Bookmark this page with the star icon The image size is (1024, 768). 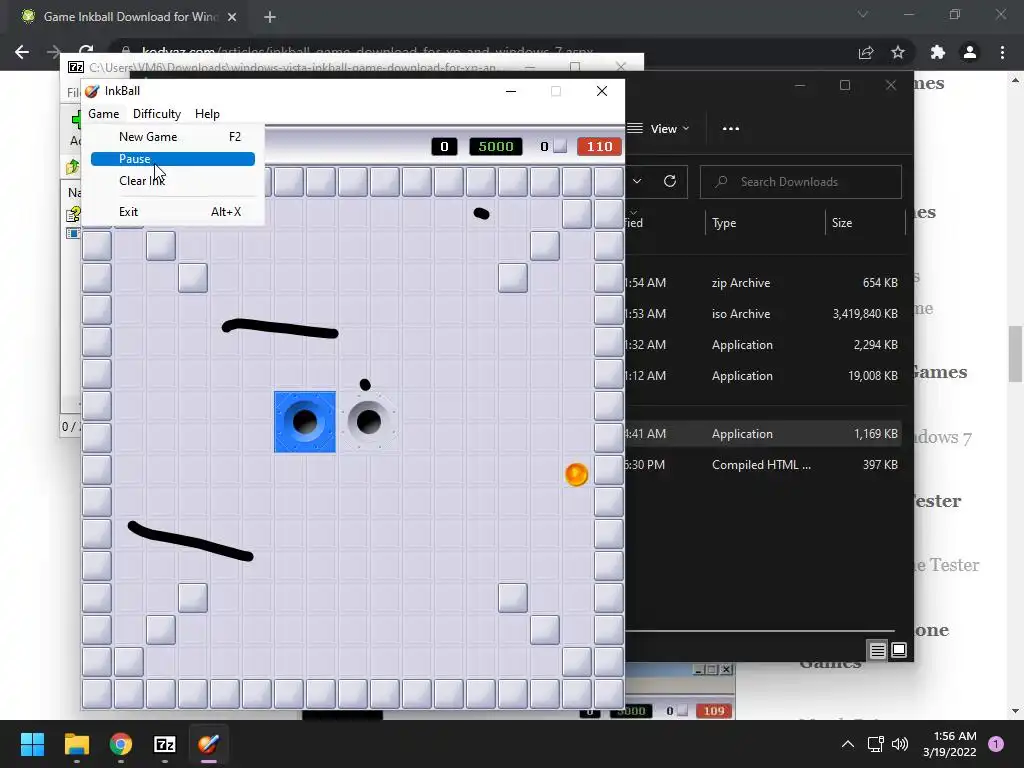[x=898, y=52]
